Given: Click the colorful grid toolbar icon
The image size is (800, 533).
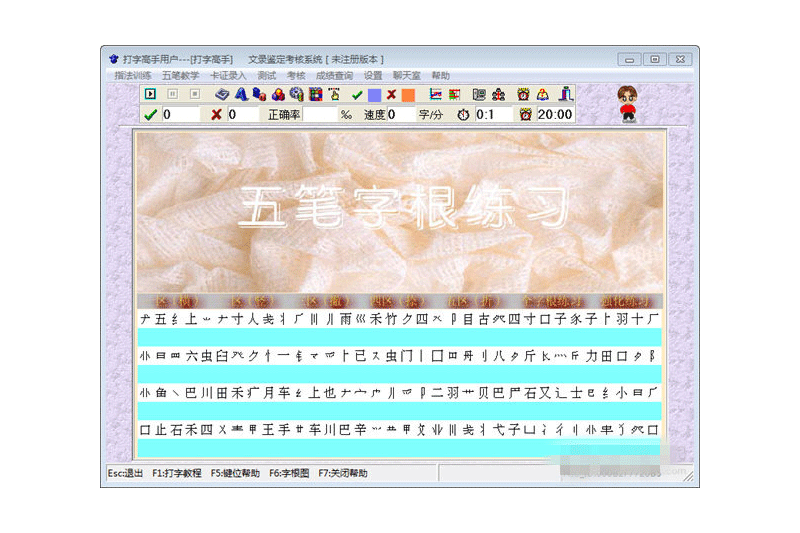Looking at the screenshot, I should point(315,94).
